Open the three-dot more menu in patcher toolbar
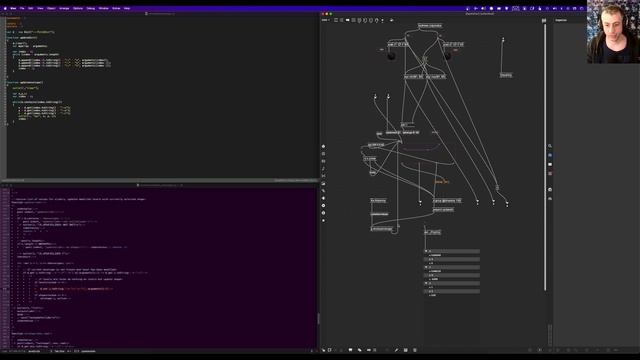The width and height of the screenshot is (640, 360). 382,20
